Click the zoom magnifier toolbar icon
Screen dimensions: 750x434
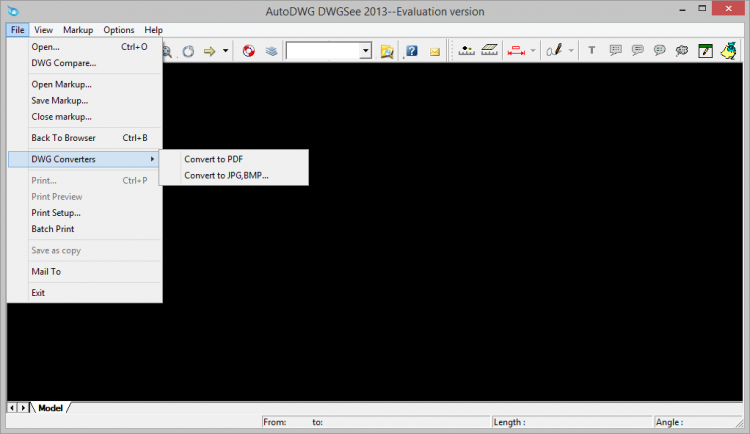click(x=167, y=52)
